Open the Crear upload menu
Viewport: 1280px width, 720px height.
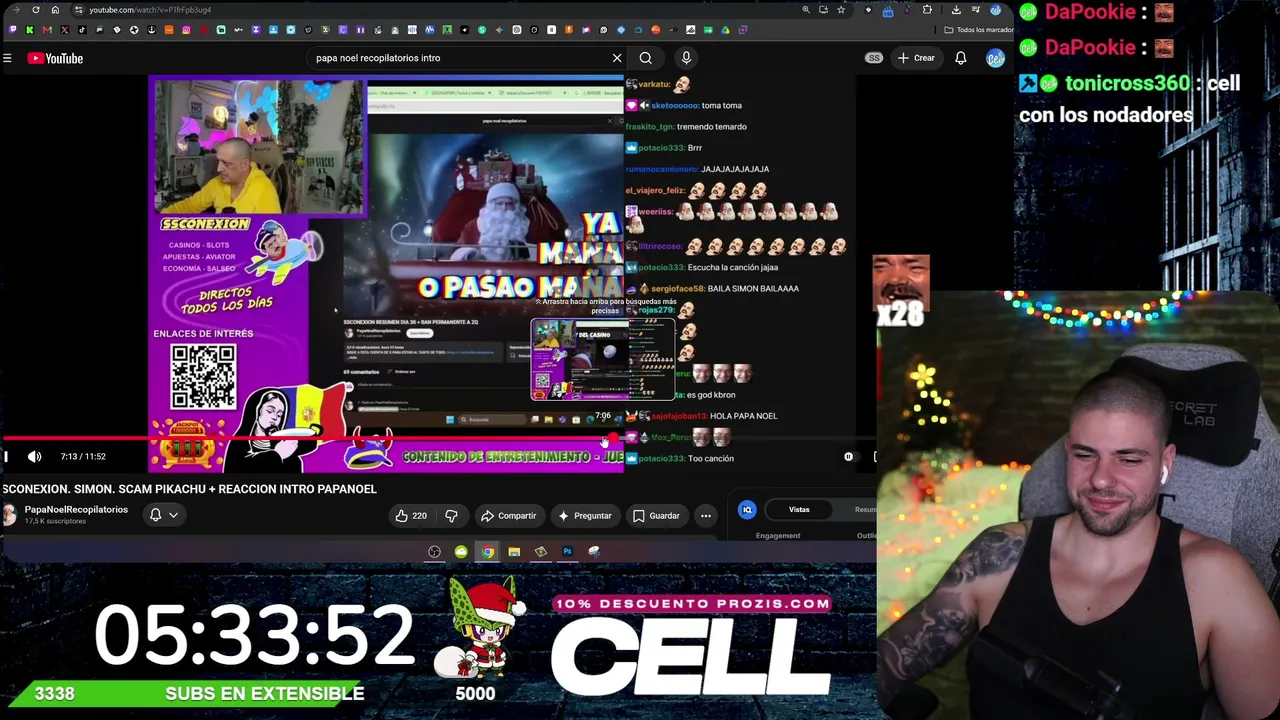point(916,58)
